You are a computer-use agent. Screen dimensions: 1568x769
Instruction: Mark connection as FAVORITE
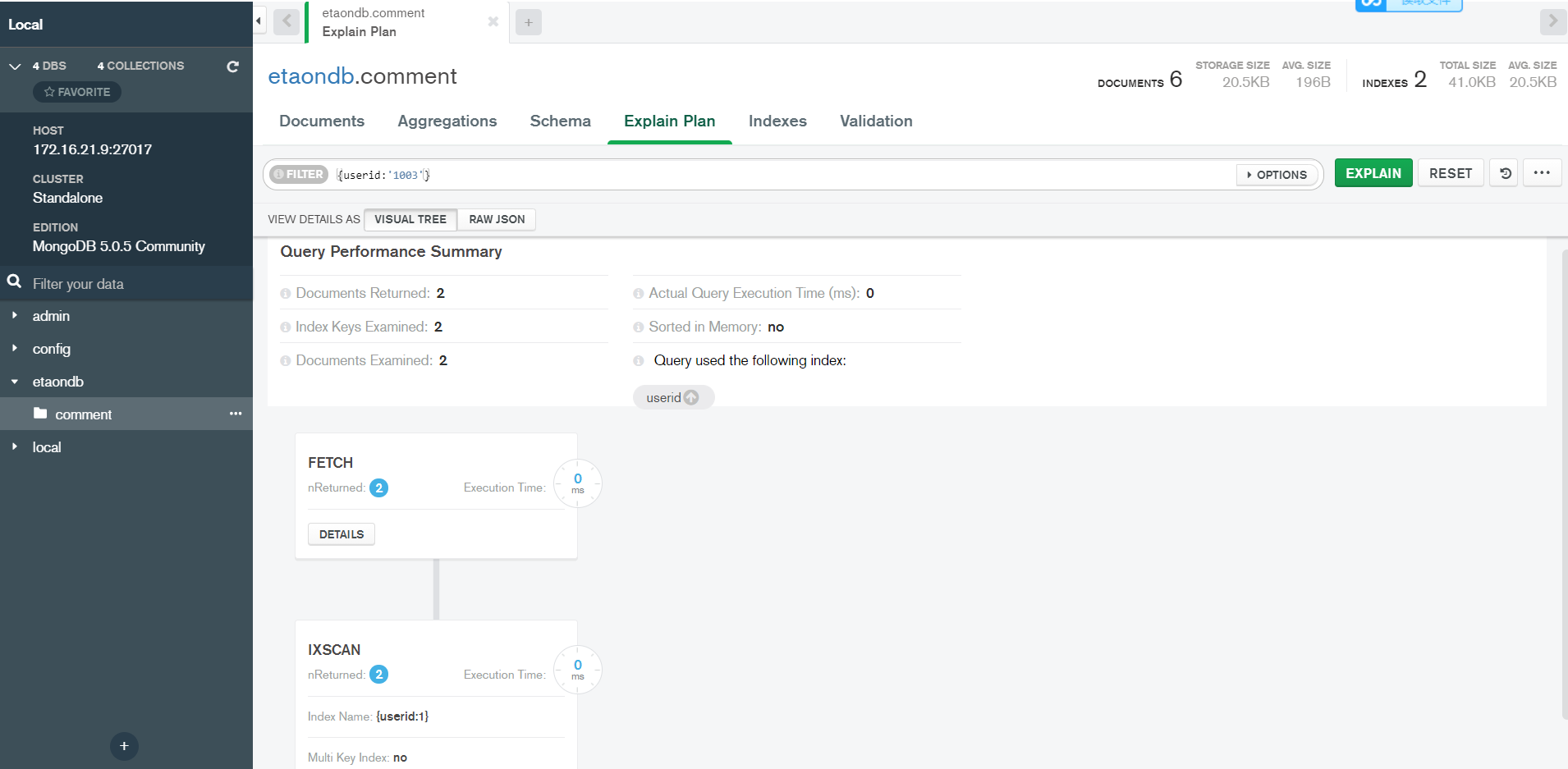click(77, 92)
